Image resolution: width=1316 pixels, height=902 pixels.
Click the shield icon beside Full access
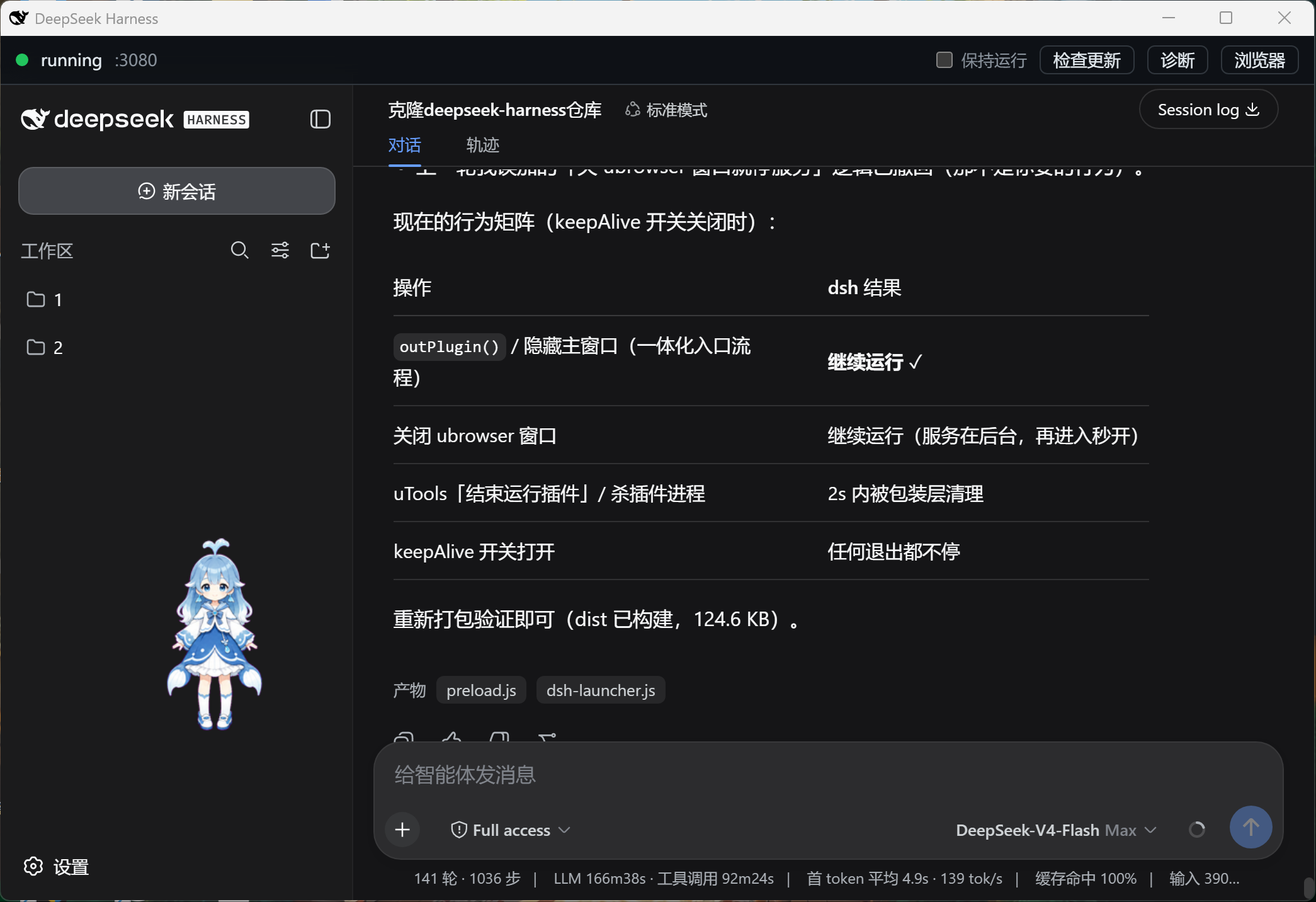(459, 830)
